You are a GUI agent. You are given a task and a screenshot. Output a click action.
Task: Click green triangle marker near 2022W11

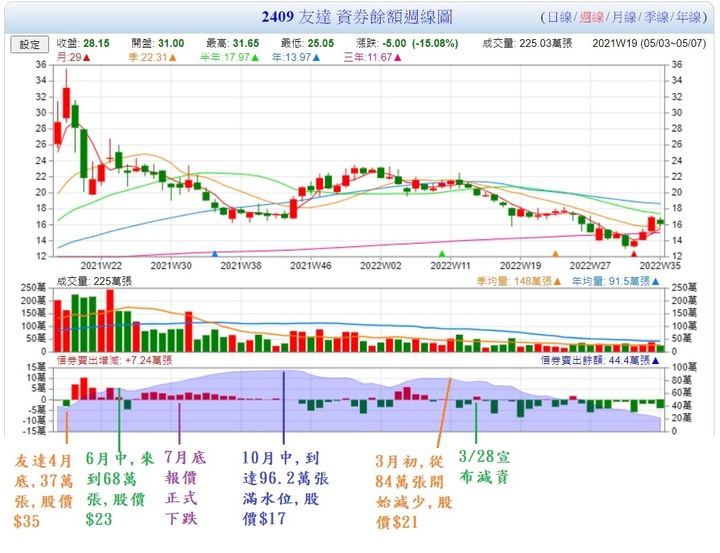point(442,254)
